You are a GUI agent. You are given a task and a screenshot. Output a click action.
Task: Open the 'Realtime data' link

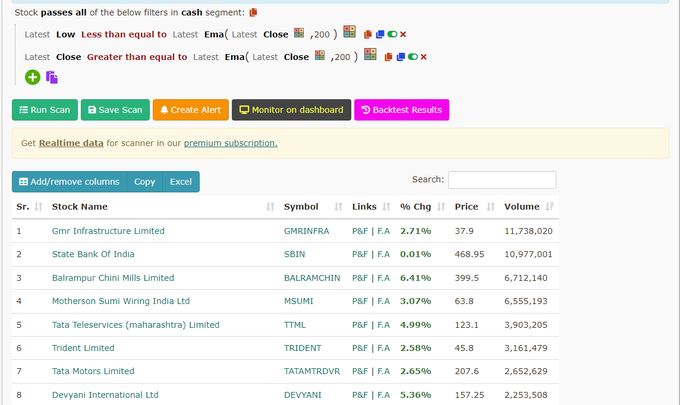[71, 143]
